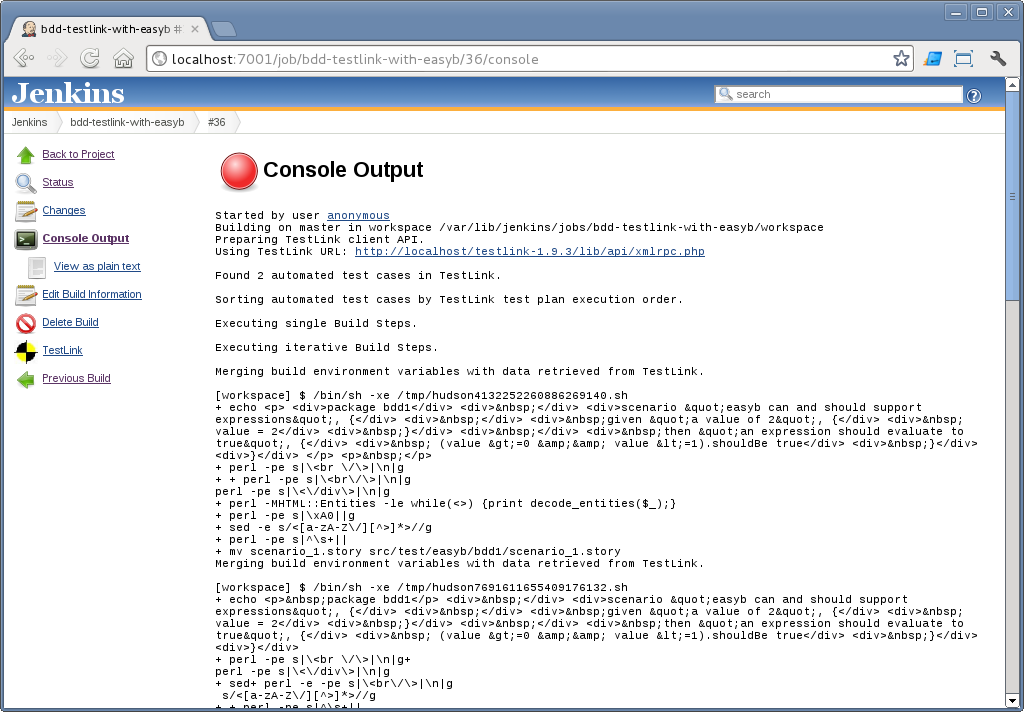
Task: Click the green Back to Project arrow icon
Action: pyautogui.click(x=26, y=155)
